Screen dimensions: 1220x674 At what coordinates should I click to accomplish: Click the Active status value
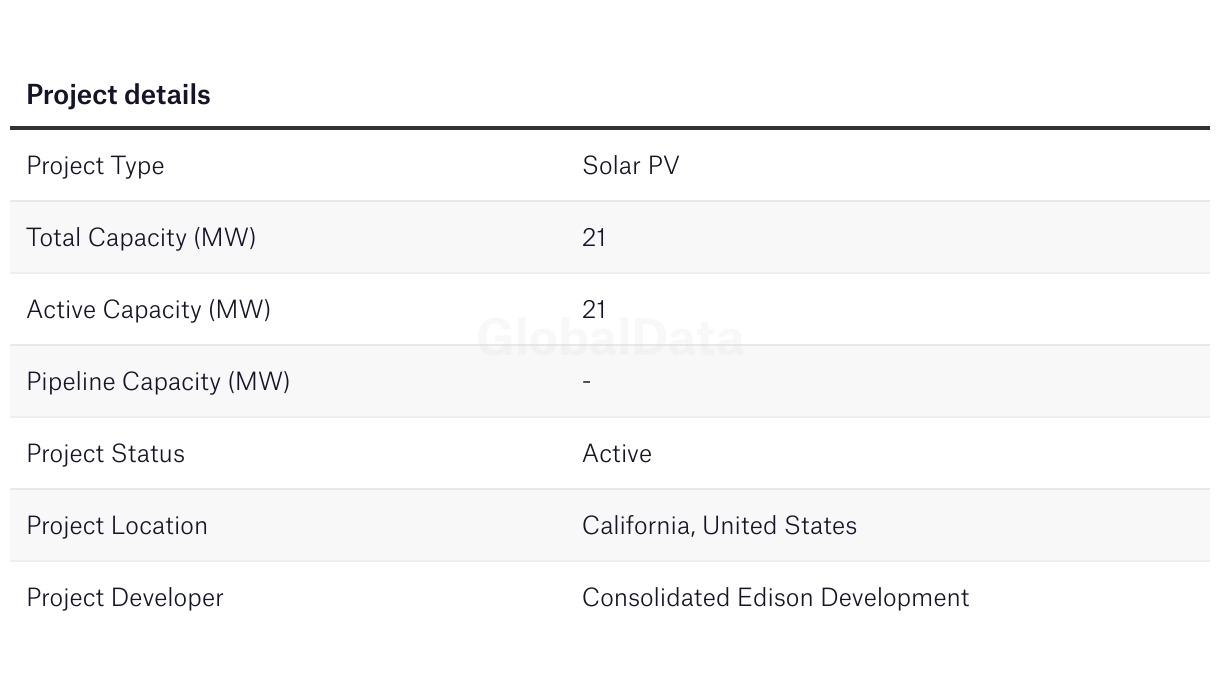tap(617, 454)
